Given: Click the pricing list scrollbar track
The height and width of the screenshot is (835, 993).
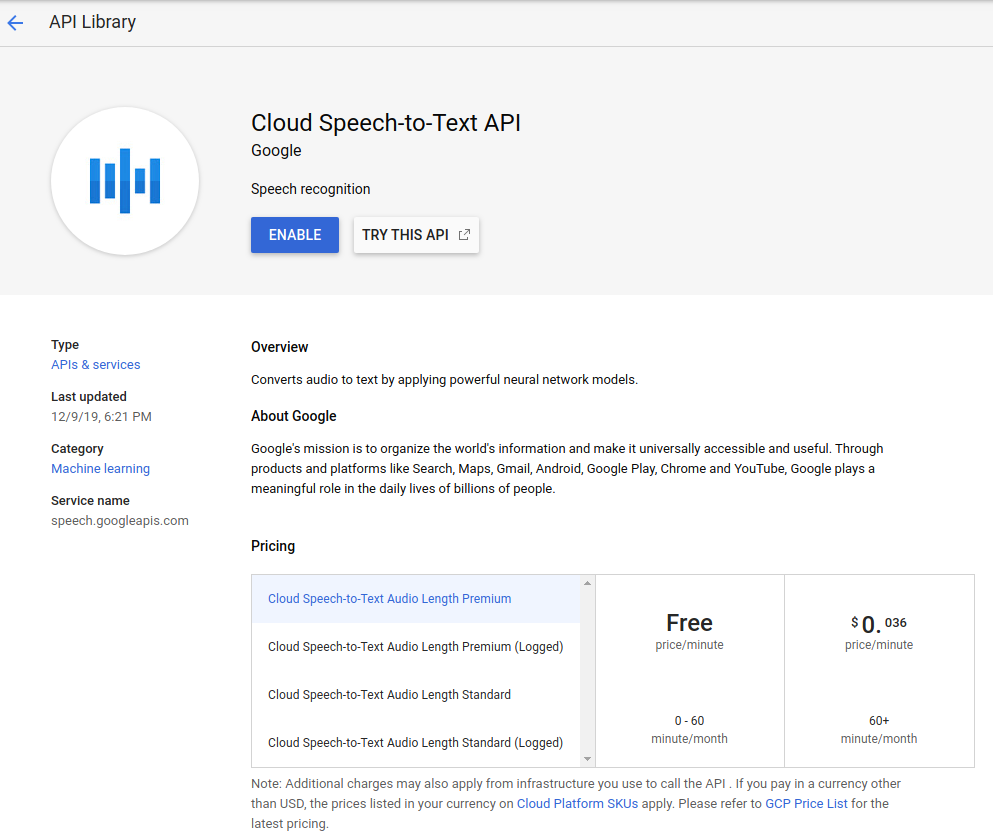Looking at the screenshot, I should [587, 671].
